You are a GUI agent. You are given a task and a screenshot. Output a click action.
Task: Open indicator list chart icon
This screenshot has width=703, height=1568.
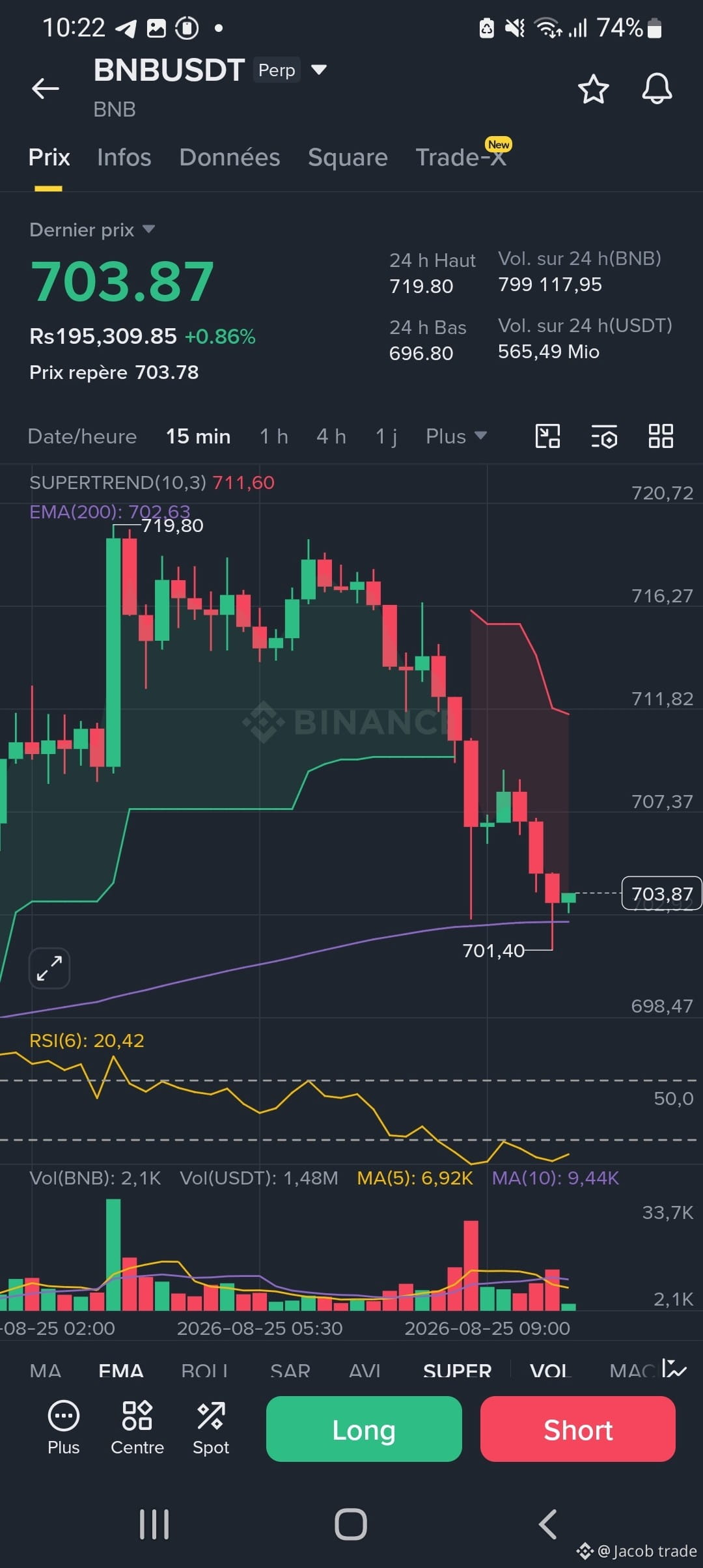[674, 1369]
